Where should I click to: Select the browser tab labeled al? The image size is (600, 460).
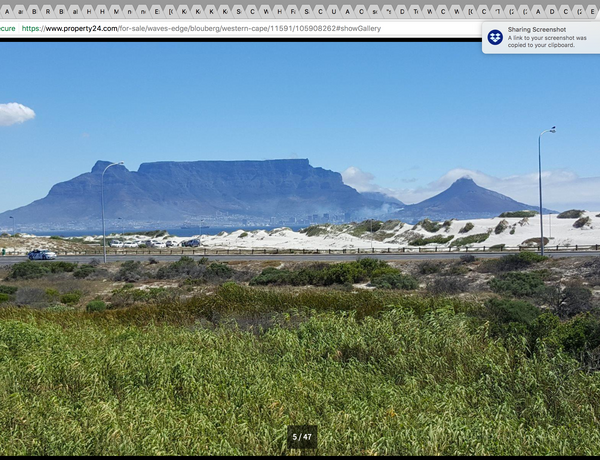(75, 10)
